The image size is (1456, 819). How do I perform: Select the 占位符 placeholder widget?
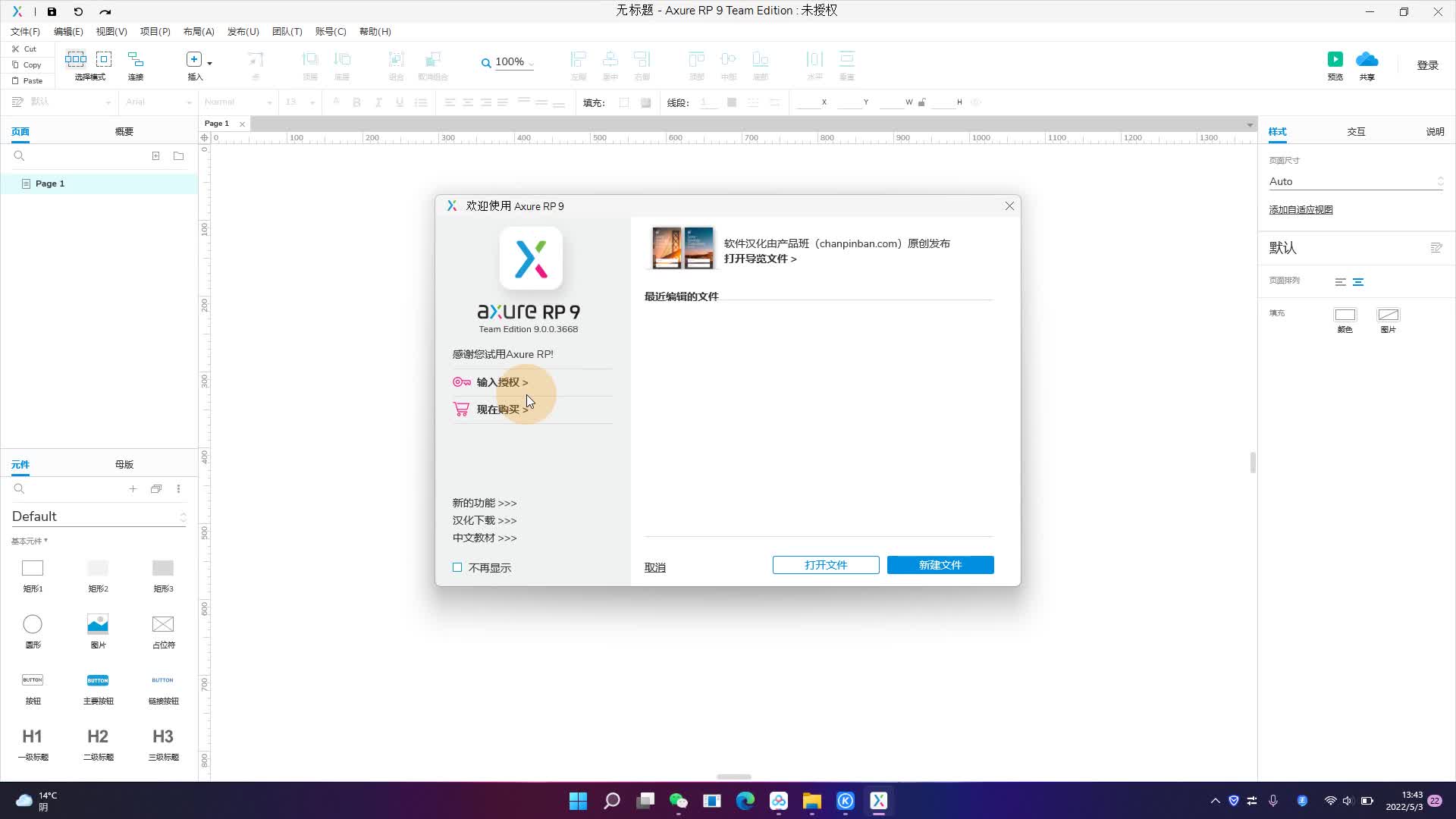[x=163, y=631]
